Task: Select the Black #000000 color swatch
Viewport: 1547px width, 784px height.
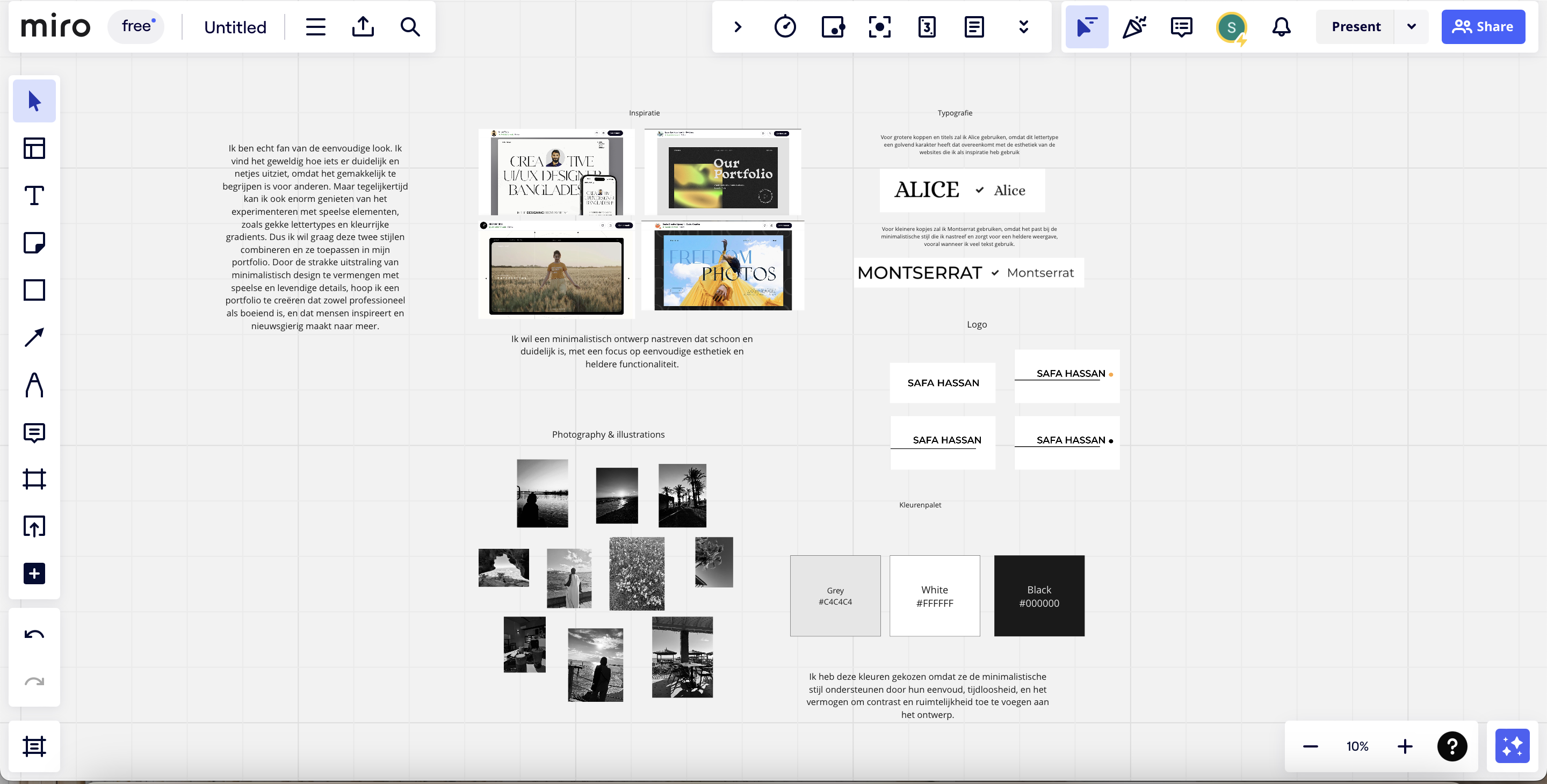Action: tap(1039, 596)
